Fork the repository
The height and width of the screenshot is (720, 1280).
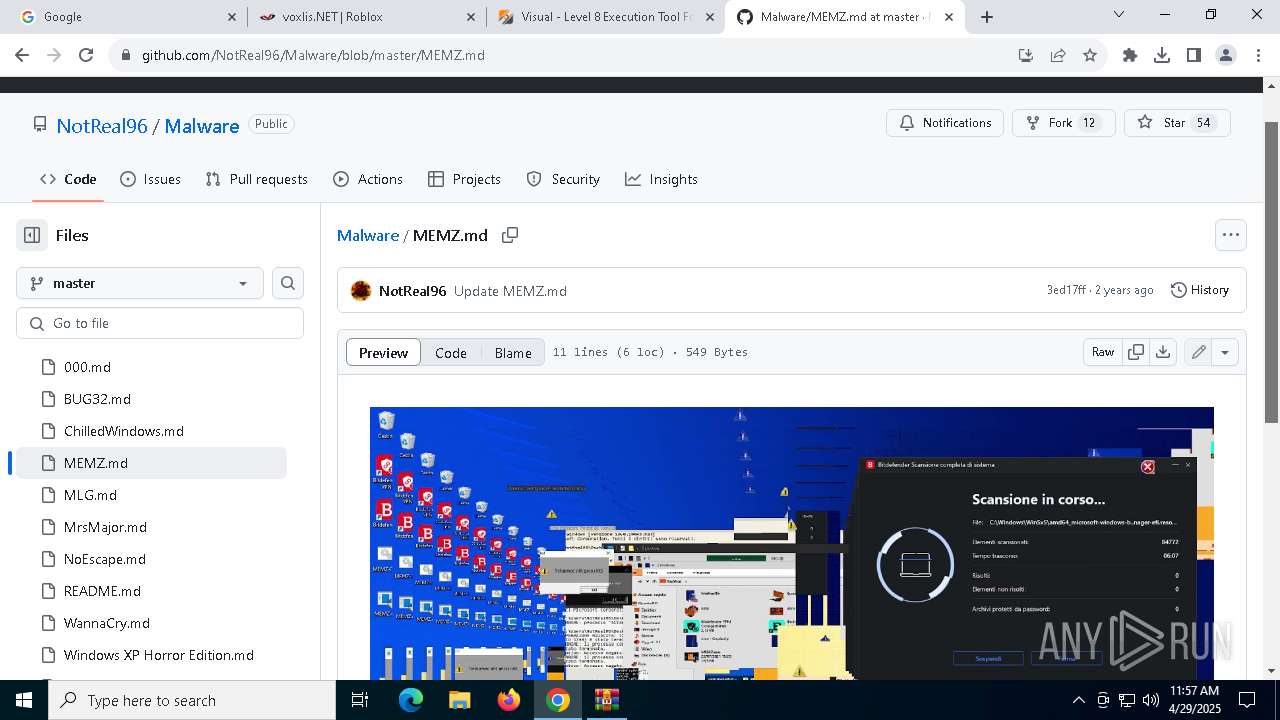pyautogui.click(x=1063, y=123)
